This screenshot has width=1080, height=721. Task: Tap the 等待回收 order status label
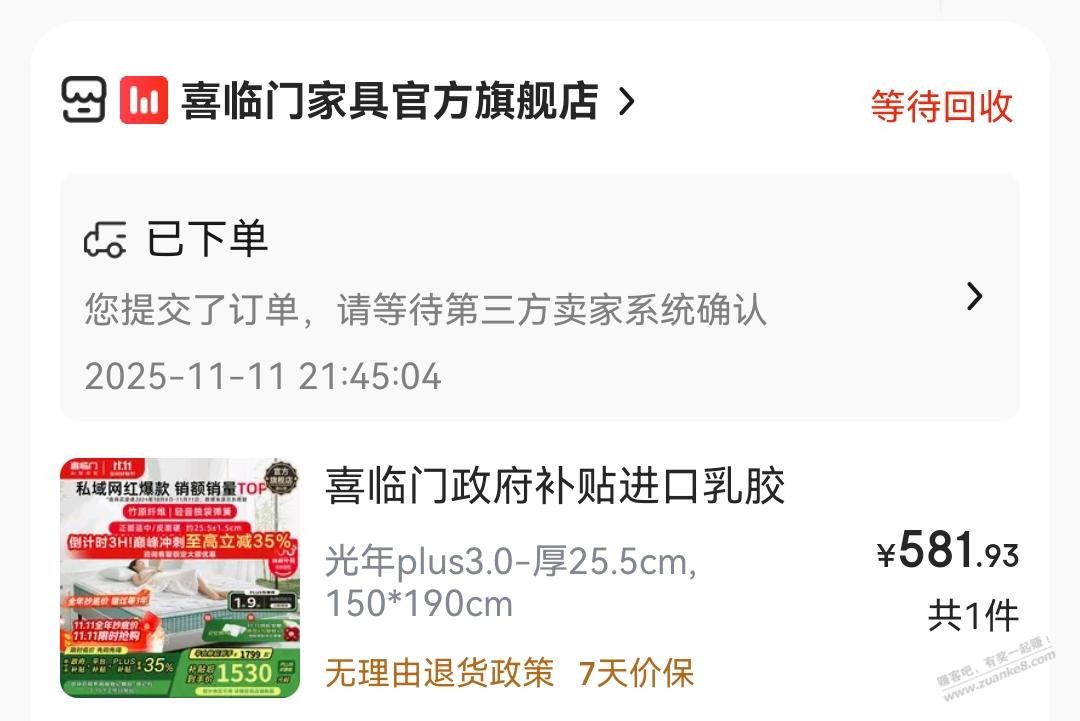click(942, 107)
